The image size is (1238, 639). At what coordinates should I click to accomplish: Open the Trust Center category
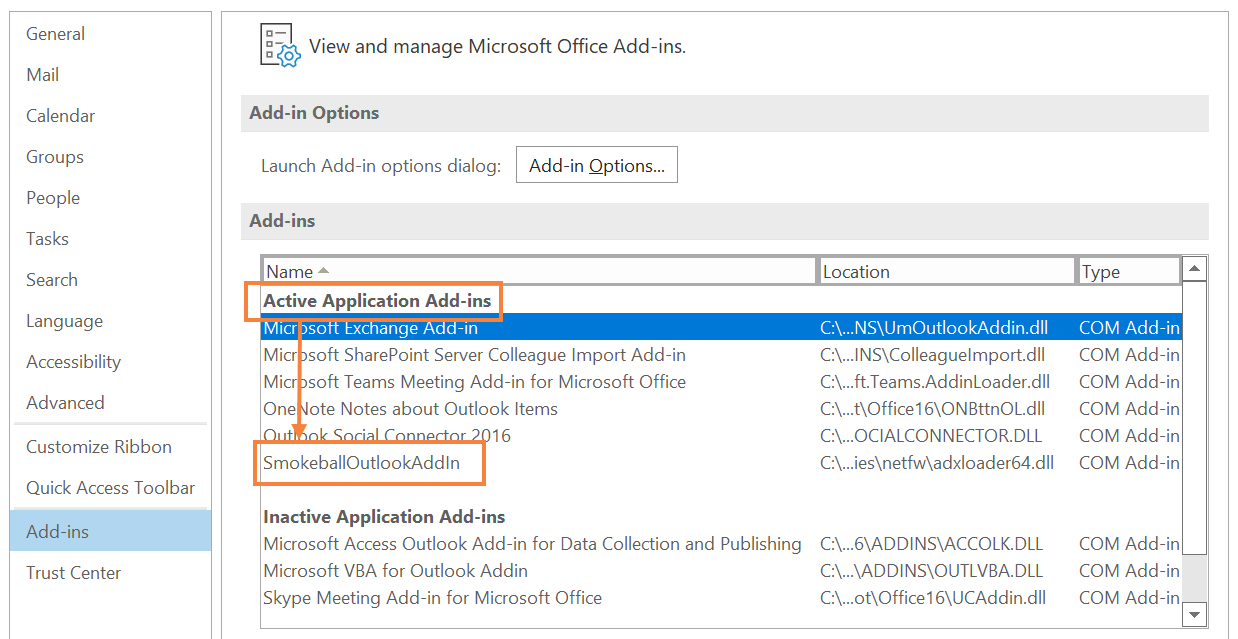(x=74, y=573)
